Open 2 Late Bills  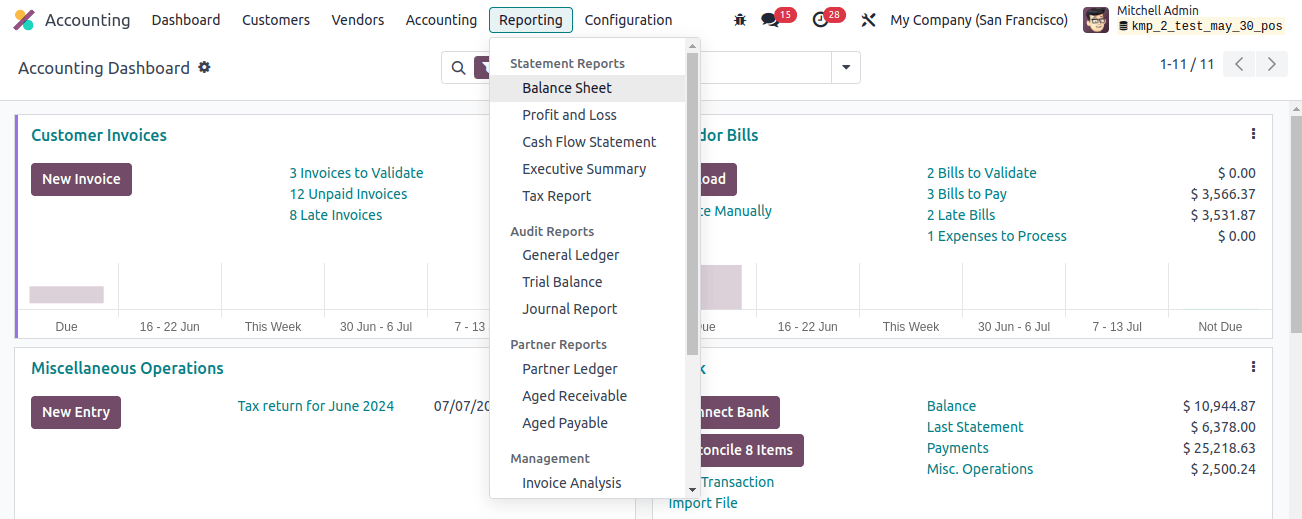960,215
